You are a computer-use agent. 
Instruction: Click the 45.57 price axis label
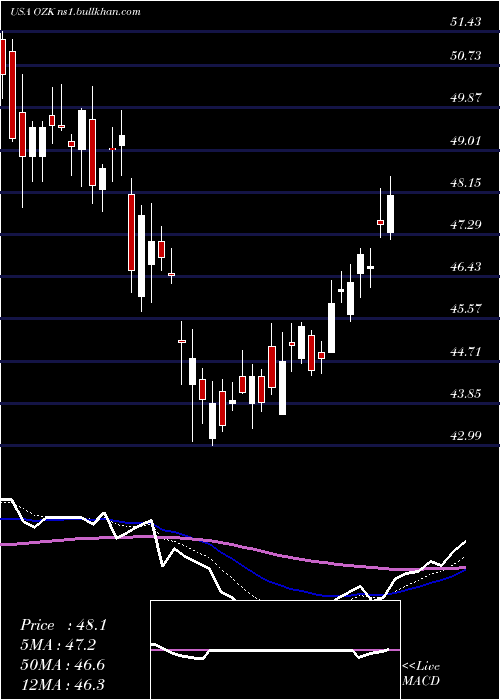click(x=466, y=308)
